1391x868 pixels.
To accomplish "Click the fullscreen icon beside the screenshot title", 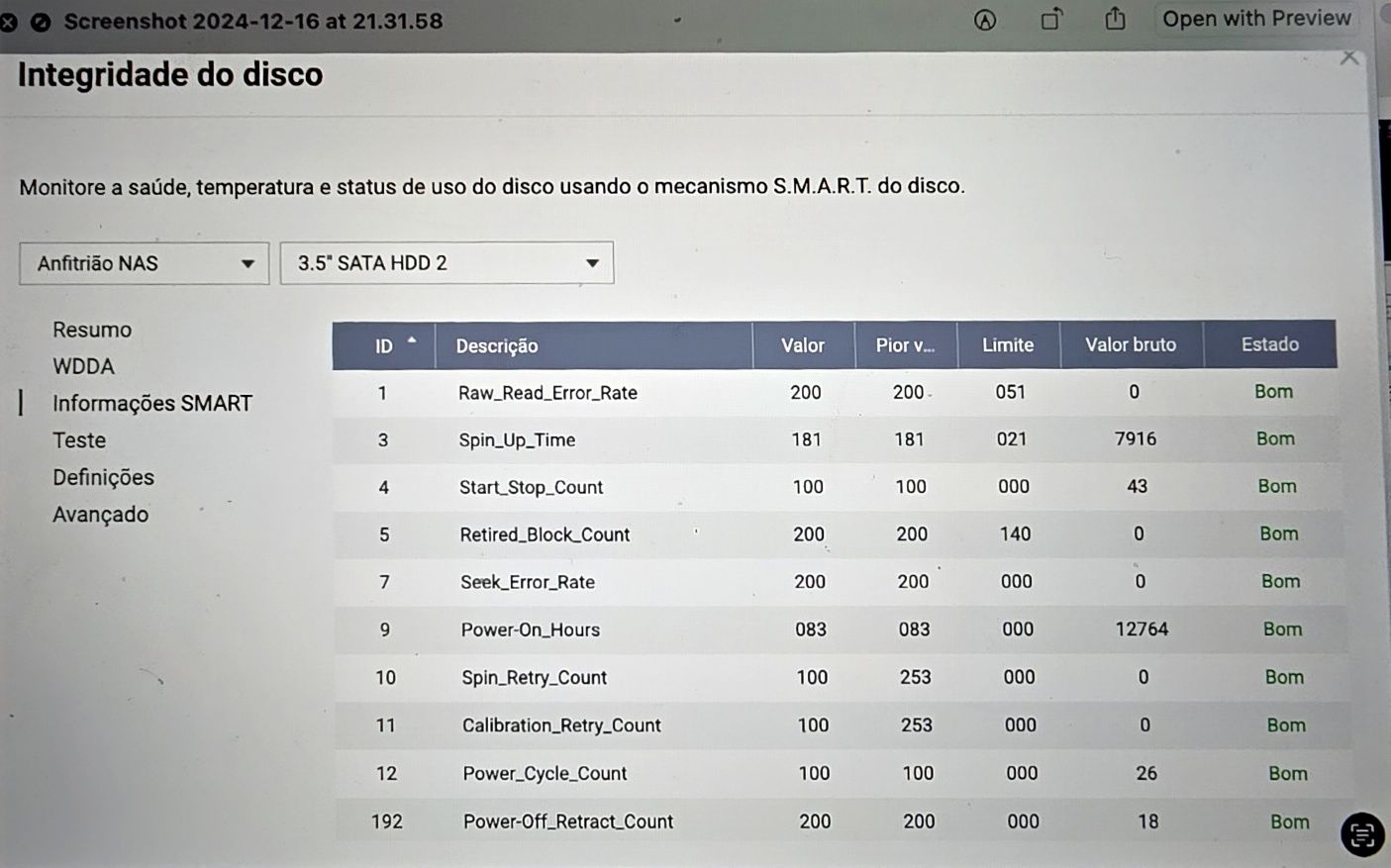I will pos(41,22).
